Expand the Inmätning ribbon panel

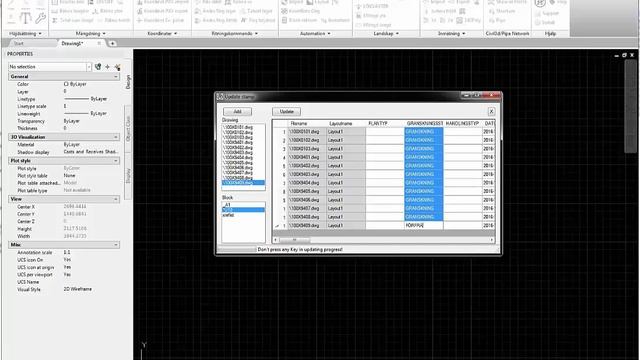pyautogui.click(x=451, y=33)
